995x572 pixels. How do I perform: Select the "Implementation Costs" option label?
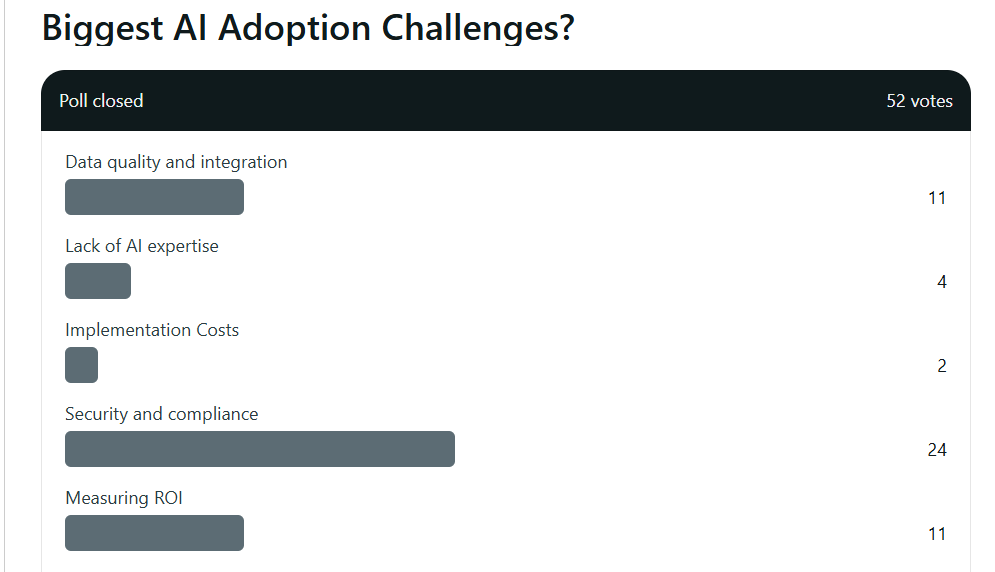tap(152, 330)
